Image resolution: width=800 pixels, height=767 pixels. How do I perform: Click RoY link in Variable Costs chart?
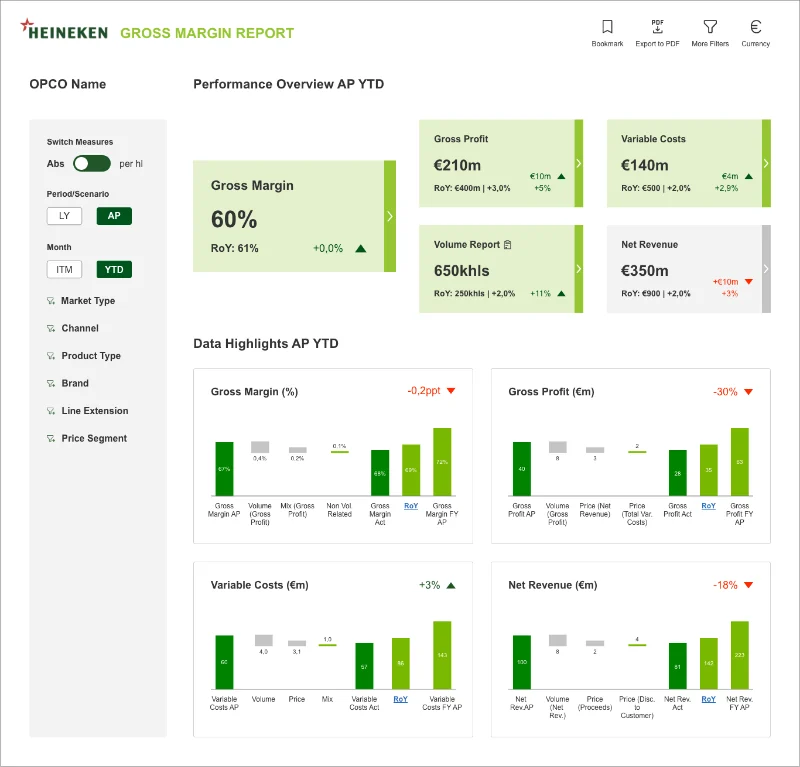pos(401,699)
